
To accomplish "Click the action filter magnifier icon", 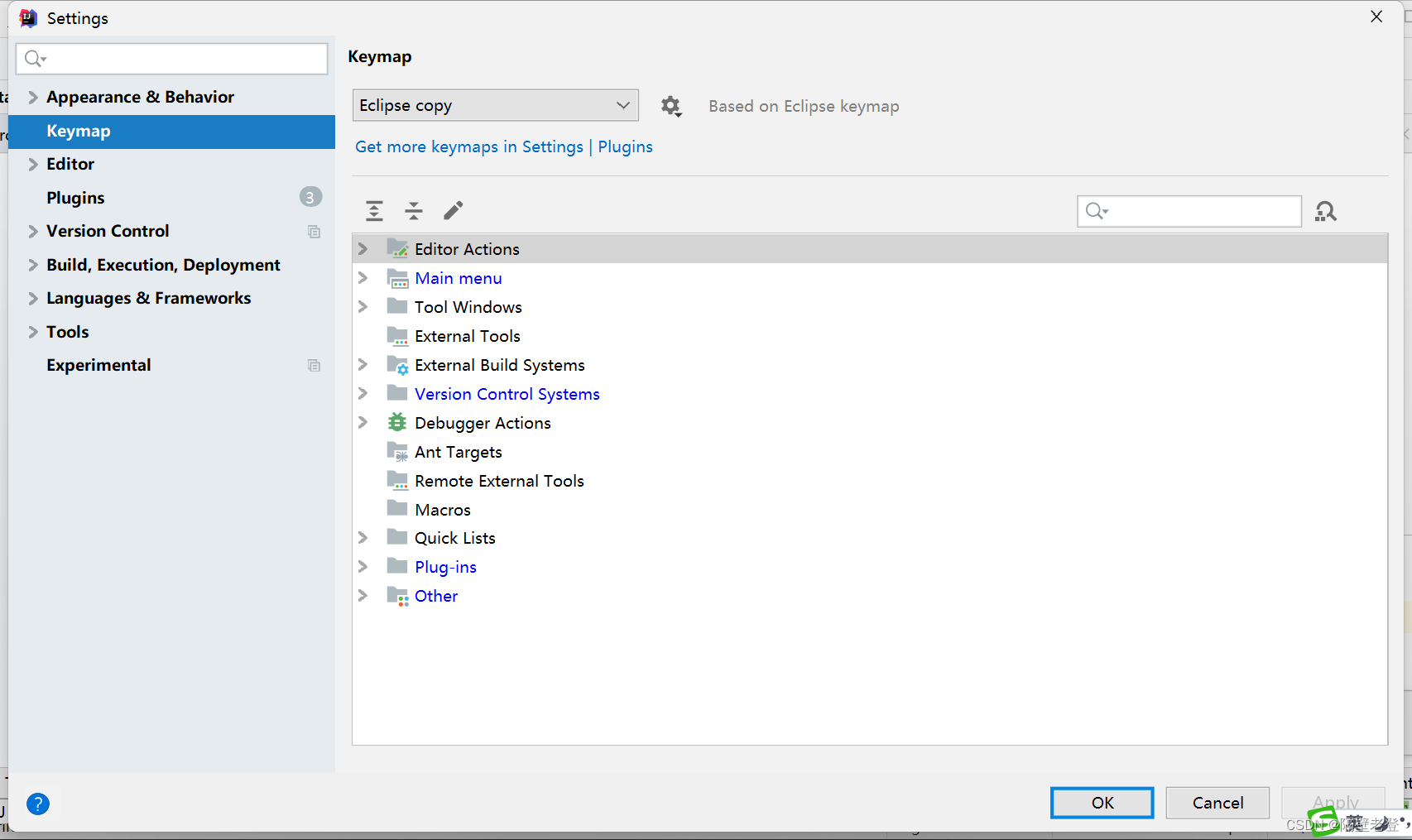I will coord(1097,211).
